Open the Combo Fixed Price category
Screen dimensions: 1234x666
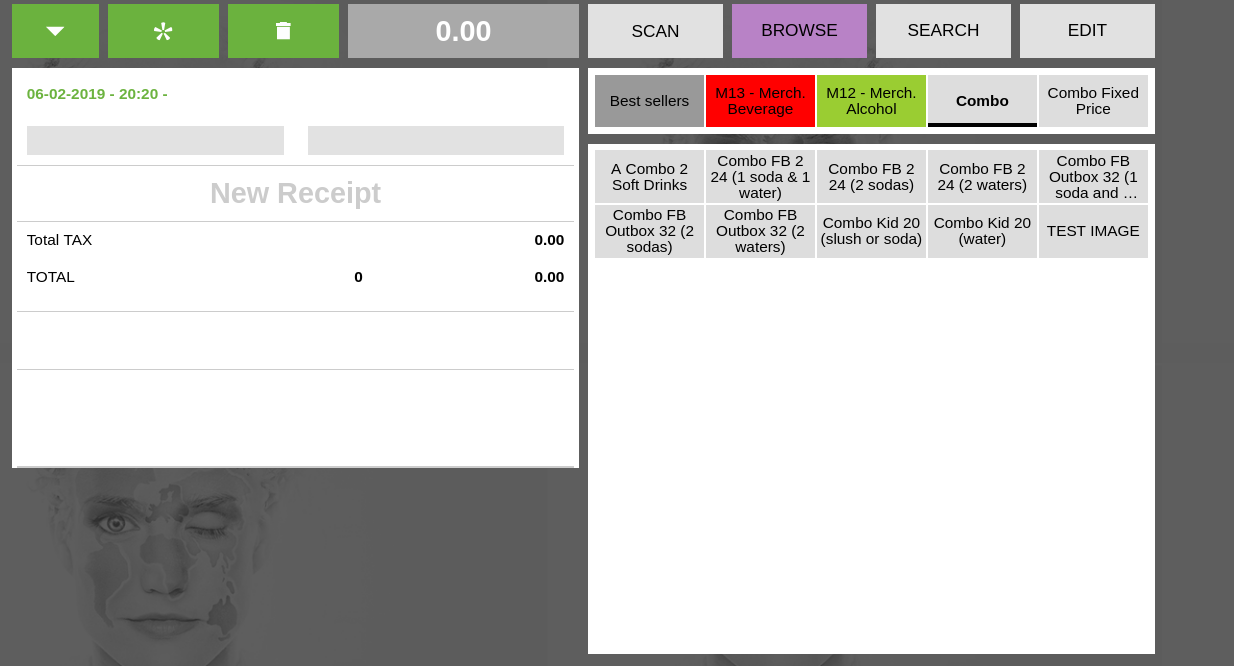coord(1093,101)
